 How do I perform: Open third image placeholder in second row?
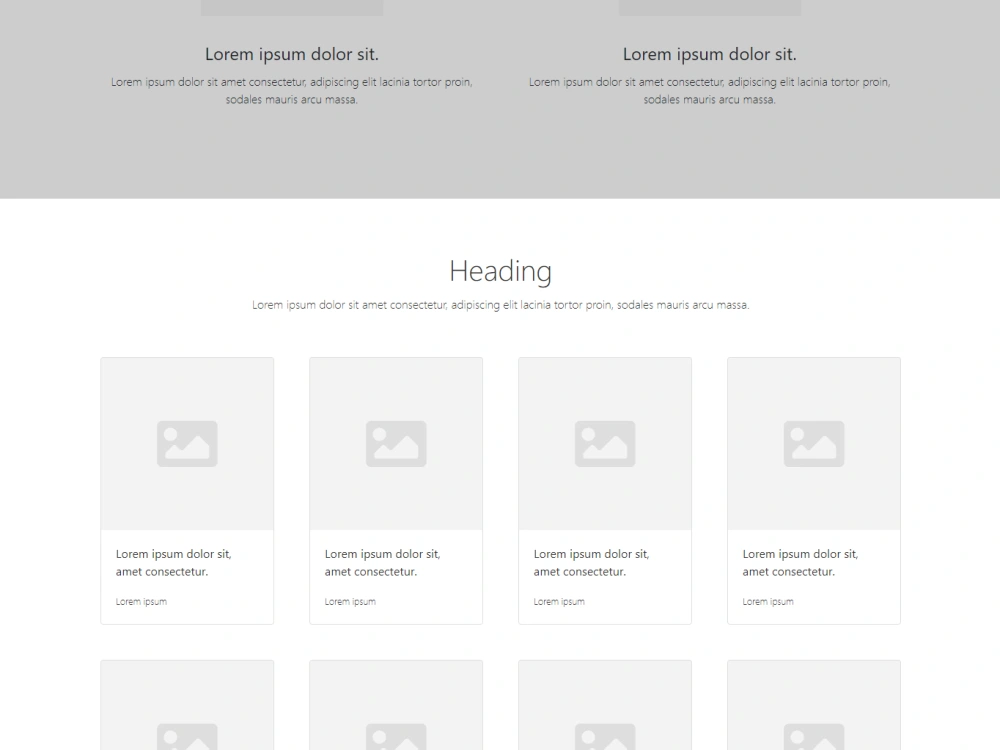(605, 705)
